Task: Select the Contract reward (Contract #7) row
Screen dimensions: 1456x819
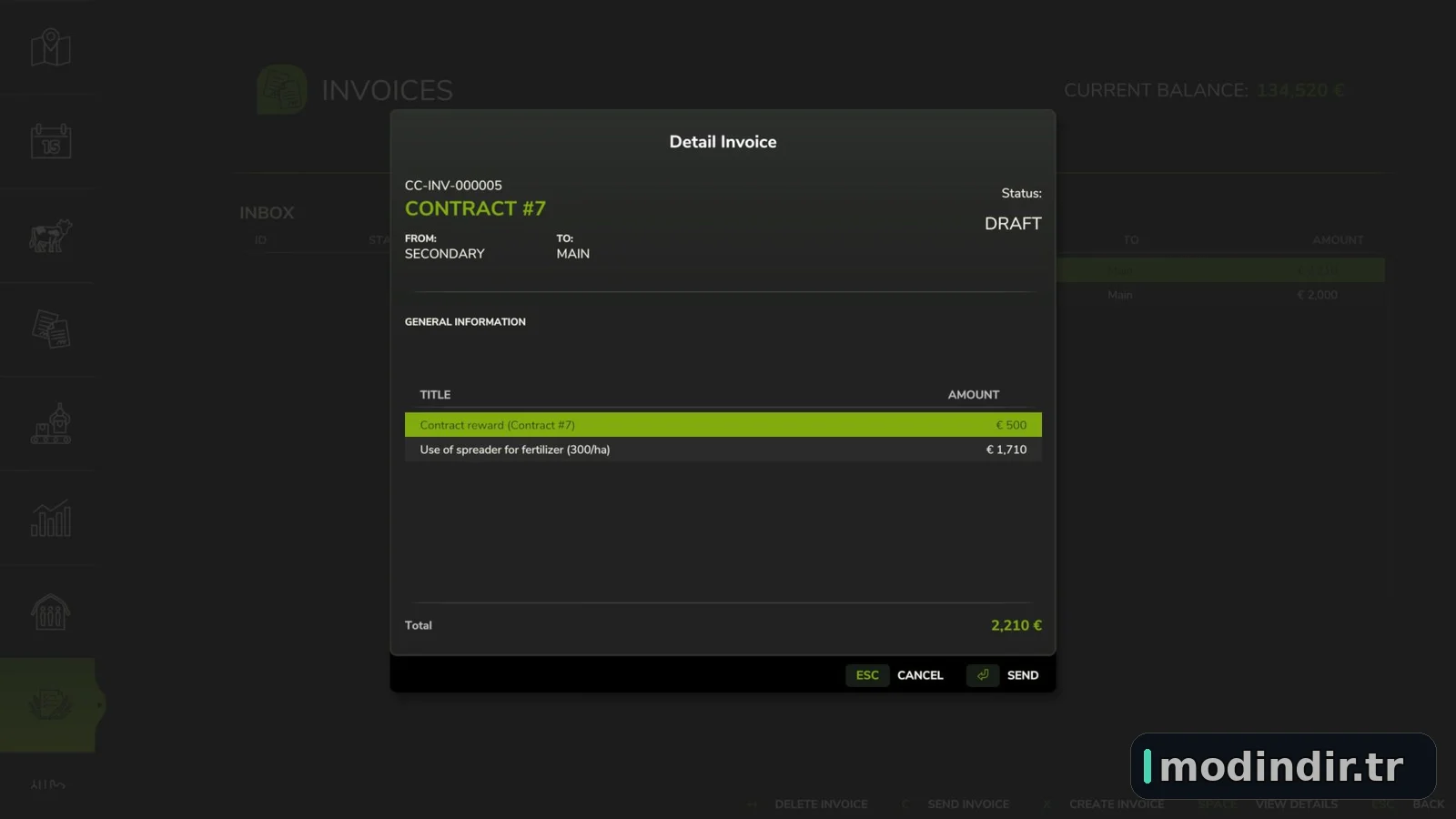Action: (x=723, y=425)
